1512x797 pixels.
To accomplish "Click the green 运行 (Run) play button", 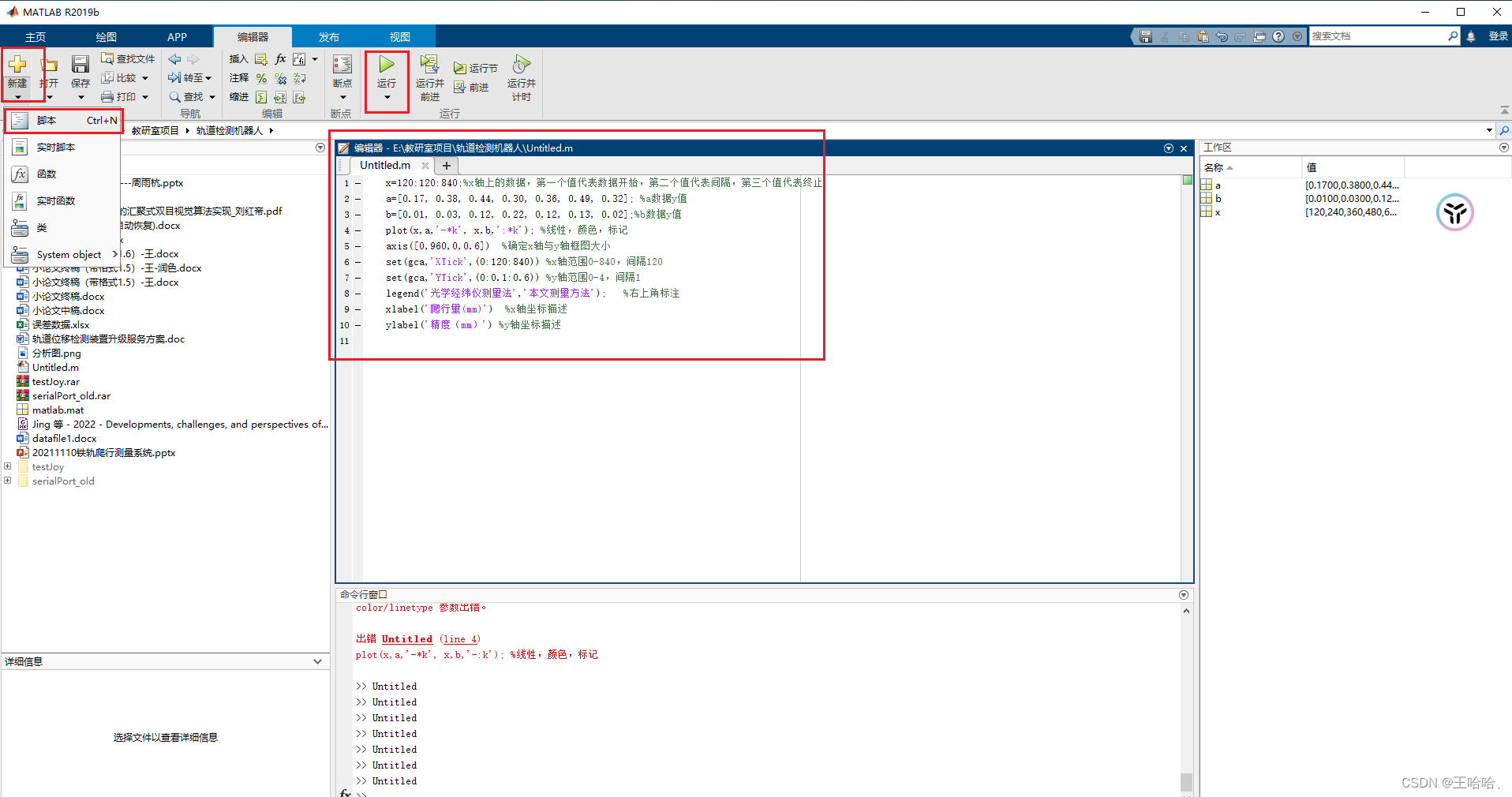I will coord(387,64).
